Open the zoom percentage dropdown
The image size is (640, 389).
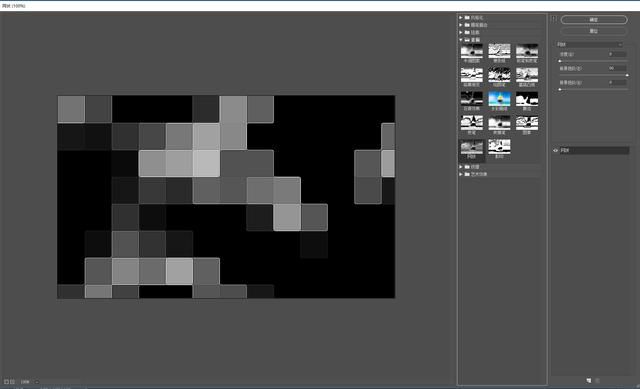tap(36, 382)
